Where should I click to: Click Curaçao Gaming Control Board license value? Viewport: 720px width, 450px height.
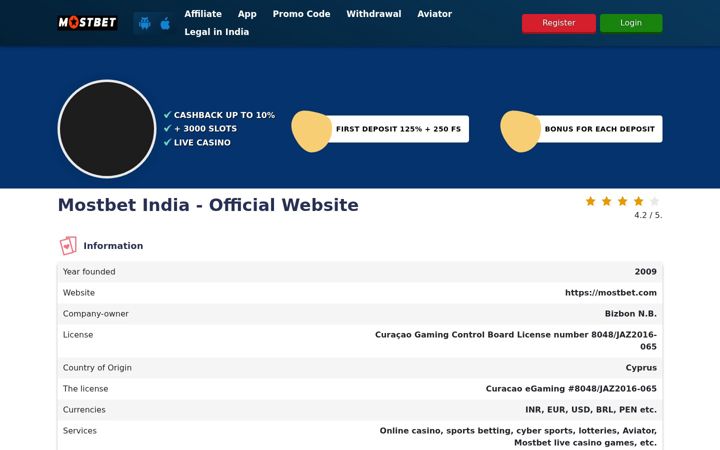[x=516, y=340]
